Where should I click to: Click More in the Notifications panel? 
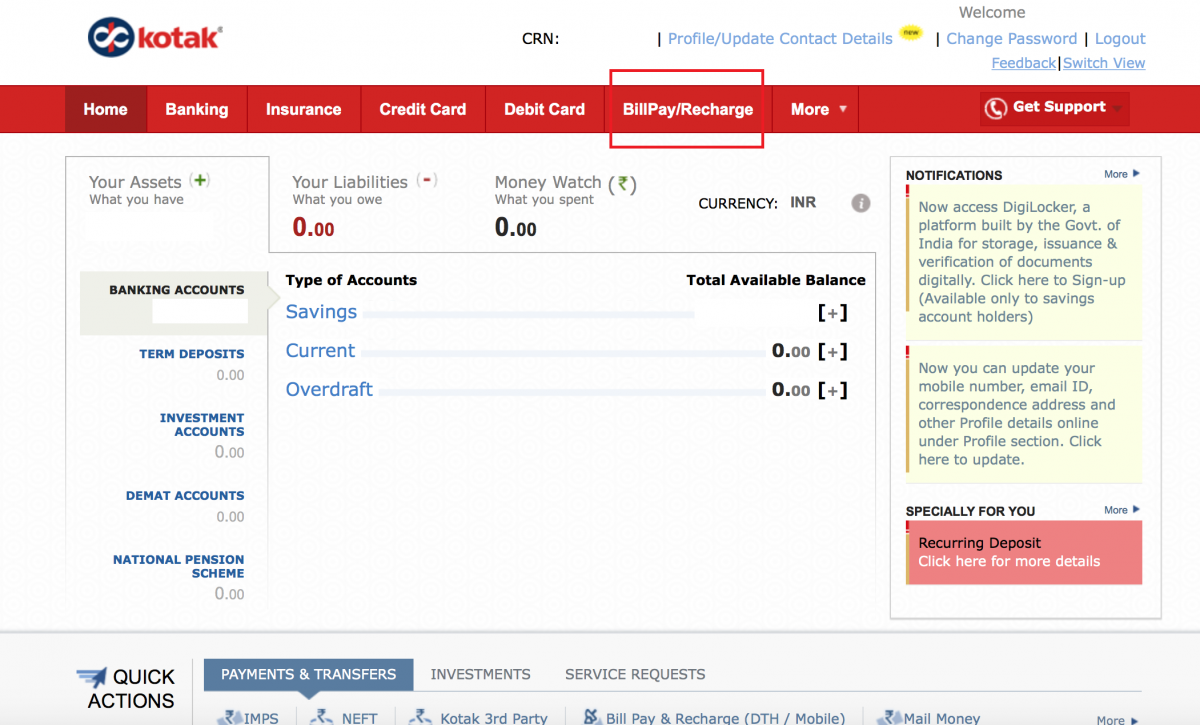[x=1117, y=173]
